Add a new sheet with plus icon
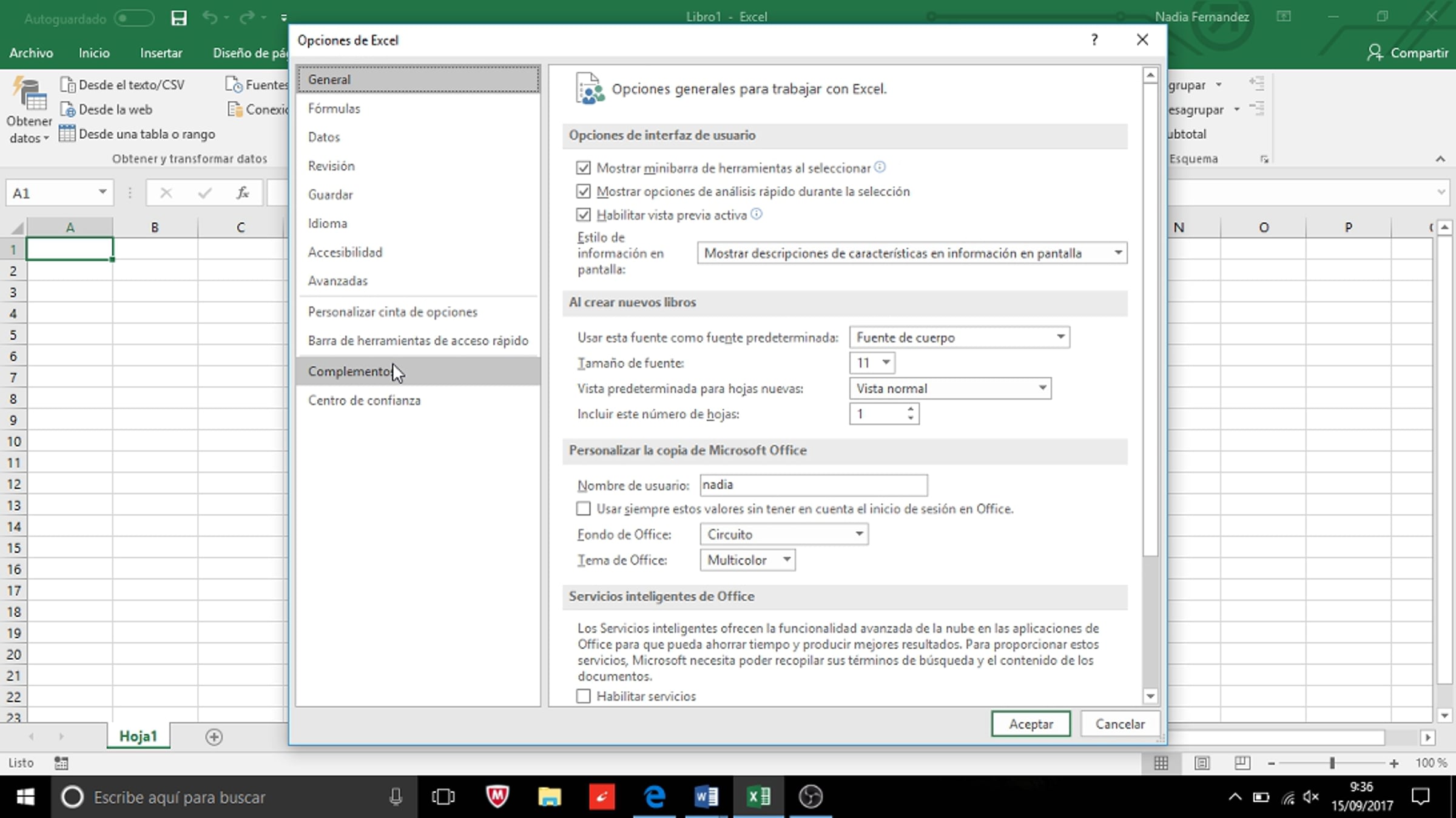This screenshot has height=818, width=1456. click(x=214, y=737)
